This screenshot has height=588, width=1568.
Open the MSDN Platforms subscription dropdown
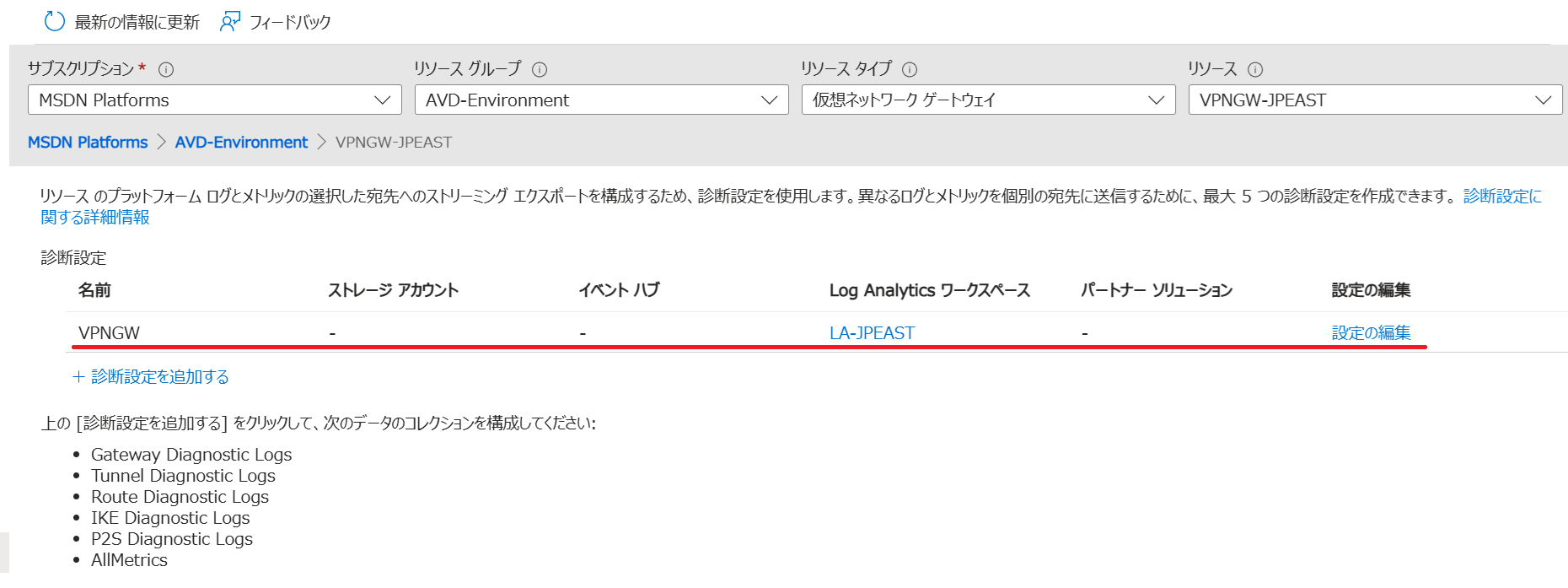point(215,100)
